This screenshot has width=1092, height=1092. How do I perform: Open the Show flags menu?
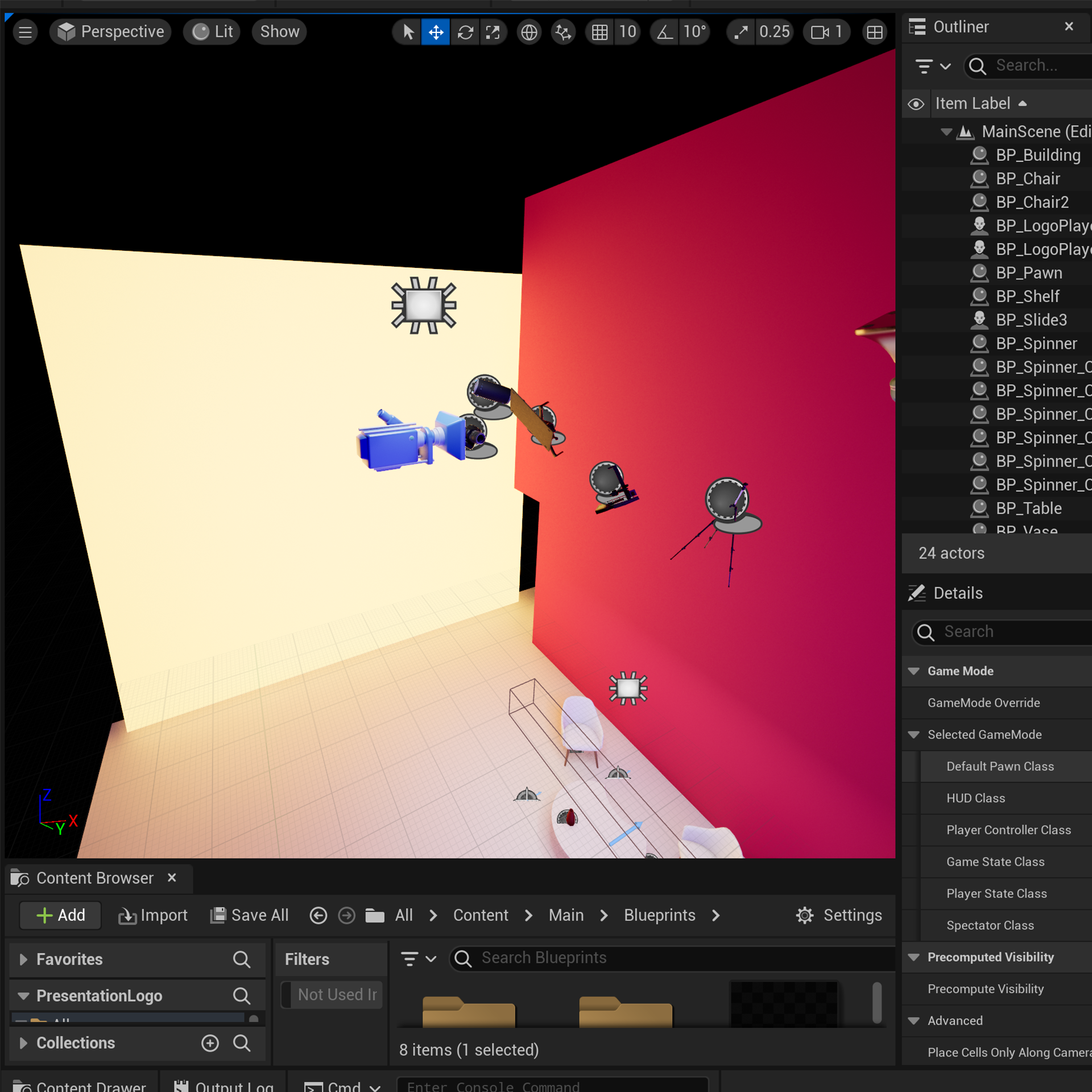click(x=279, y=32)
